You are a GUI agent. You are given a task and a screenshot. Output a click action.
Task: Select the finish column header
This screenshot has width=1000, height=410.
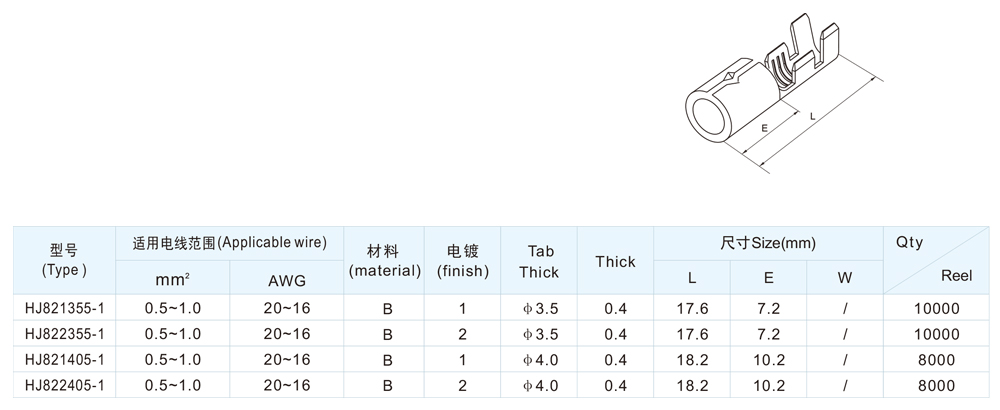(462, 260)
